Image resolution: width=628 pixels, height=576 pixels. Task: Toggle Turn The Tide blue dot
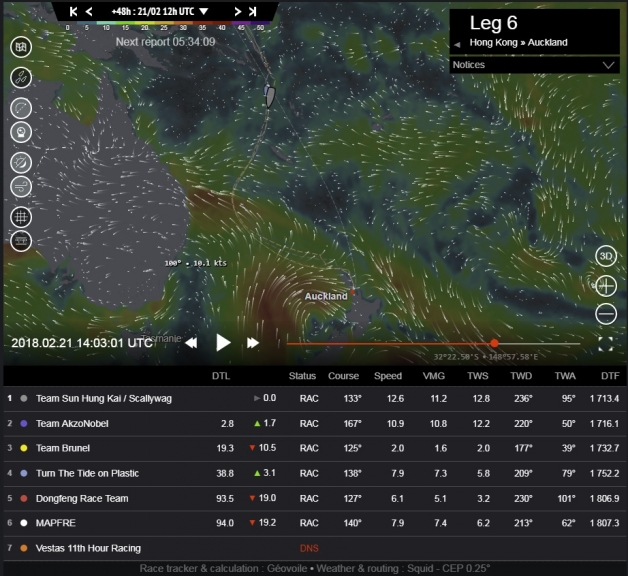pos(24,473)
